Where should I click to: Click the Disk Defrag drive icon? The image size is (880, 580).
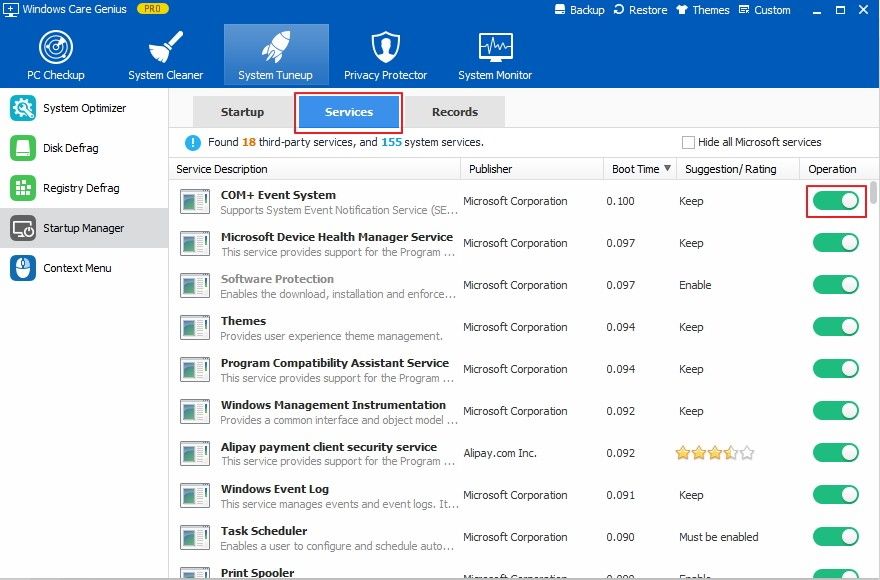[x=23, y=148]
